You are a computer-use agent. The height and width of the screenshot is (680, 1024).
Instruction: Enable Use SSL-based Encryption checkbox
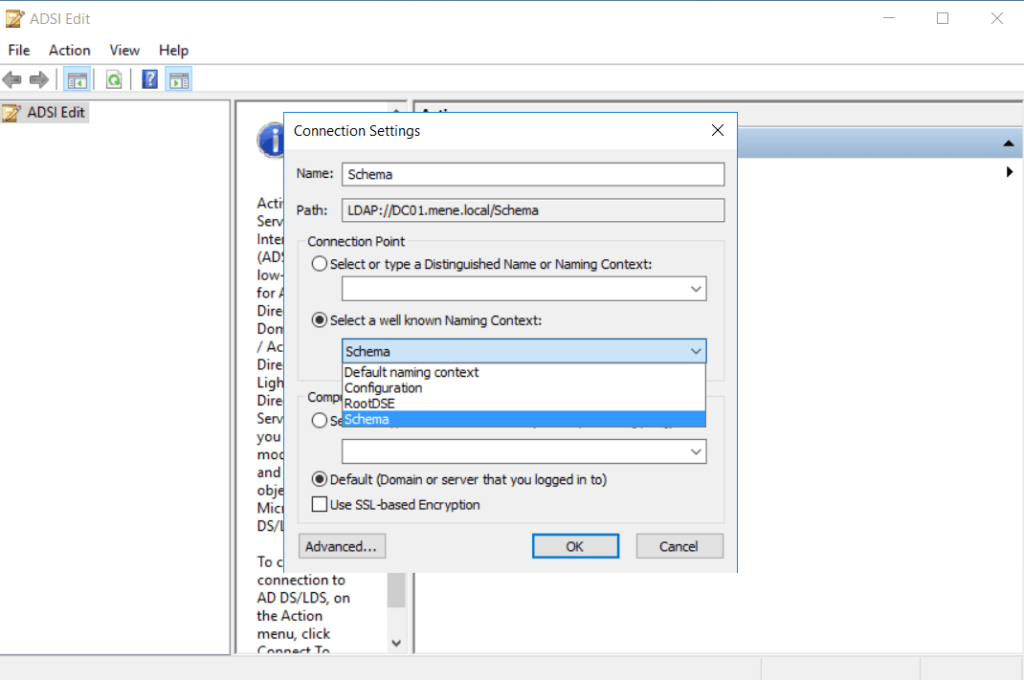click(320, 505)
